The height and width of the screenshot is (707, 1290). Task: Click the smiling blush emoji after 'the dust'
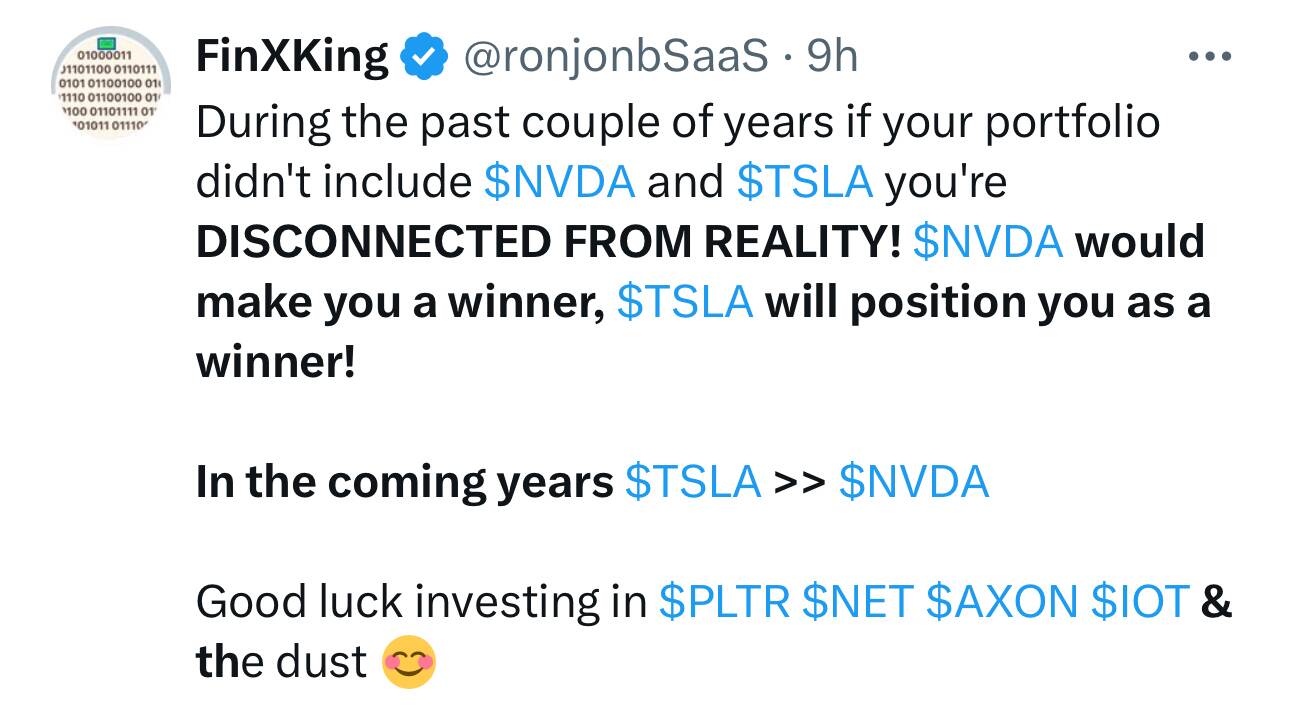pyautogui.click(x=409, y=662)
